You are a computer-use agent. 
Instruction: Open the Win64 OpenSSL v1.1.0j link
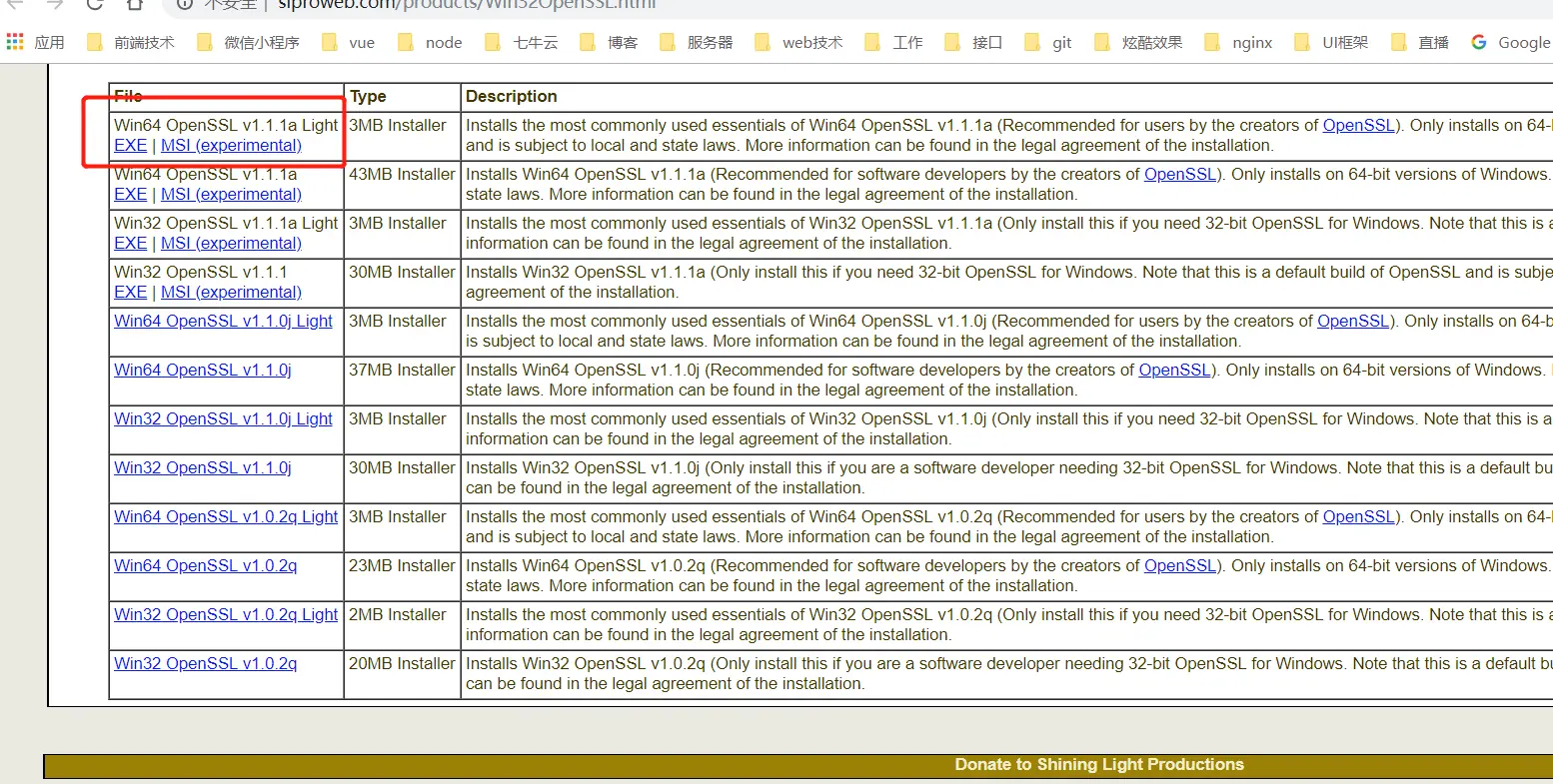point(203,370)
